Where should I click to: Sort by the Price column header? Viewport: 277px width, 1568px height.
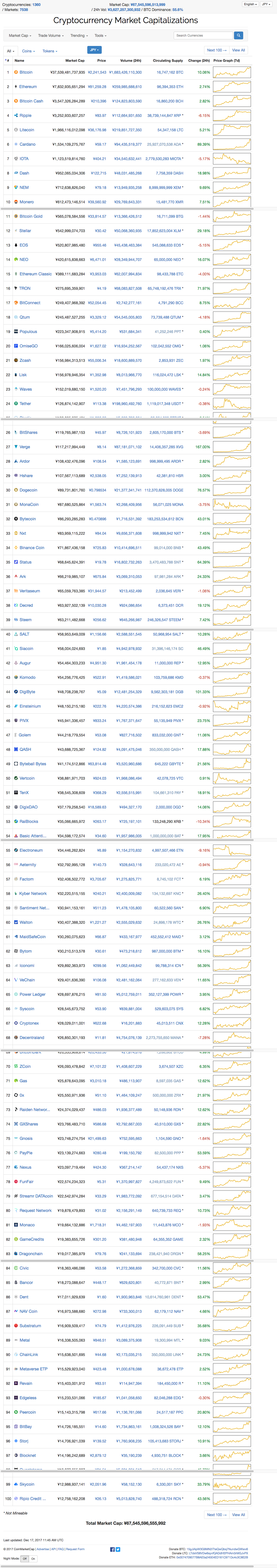(x=102, y=61)
